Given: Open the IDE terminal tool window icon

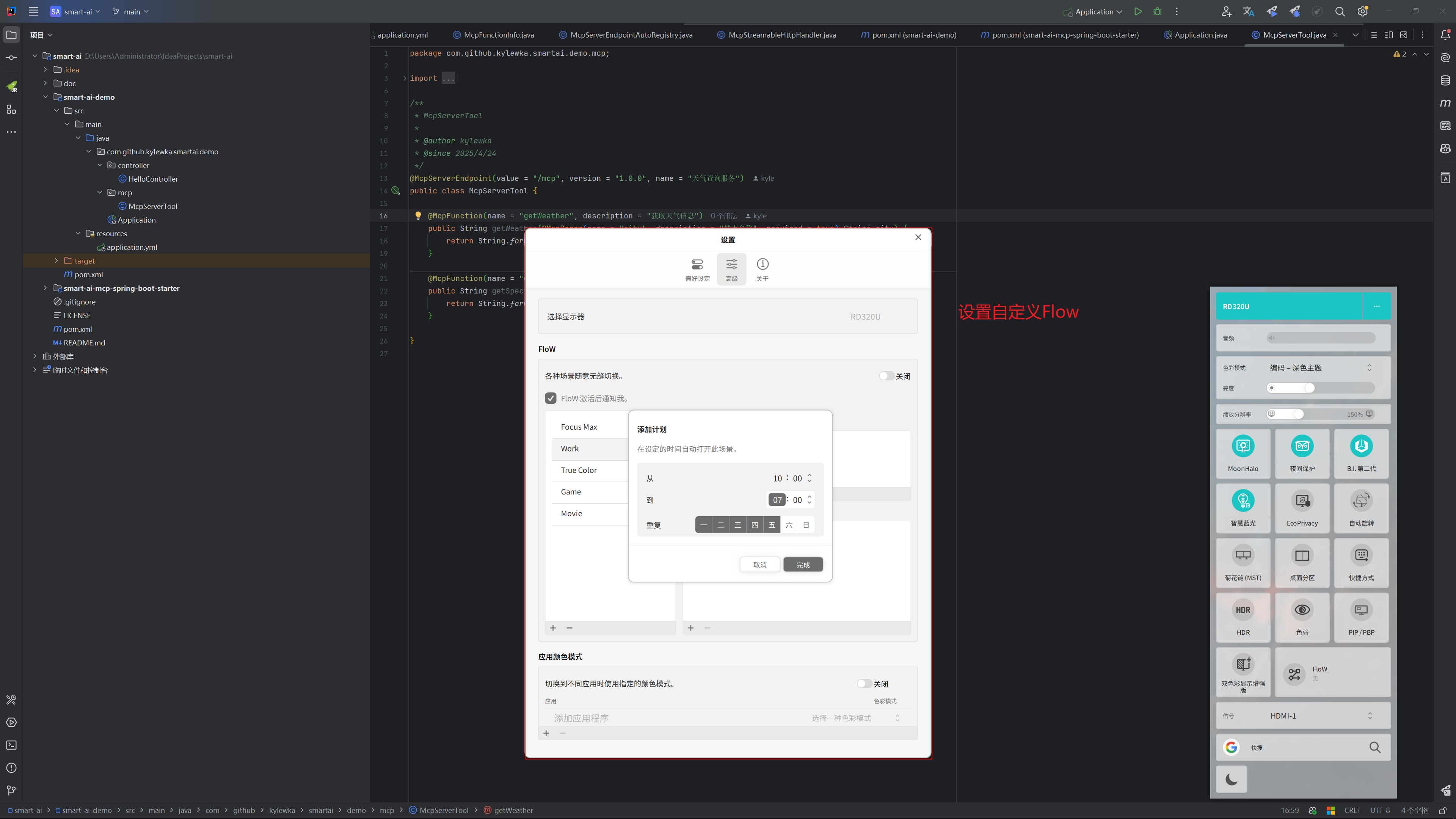Looking at the screenshot, I should pos(11,745).
